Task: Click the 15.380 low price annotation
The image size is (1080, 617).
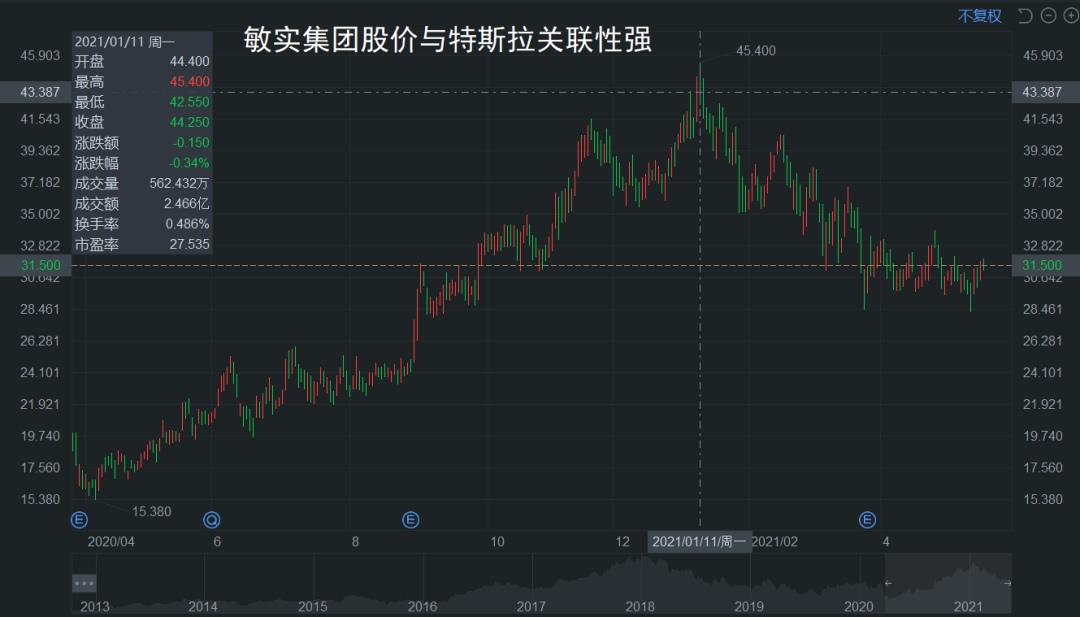Action: click(152, 512)
